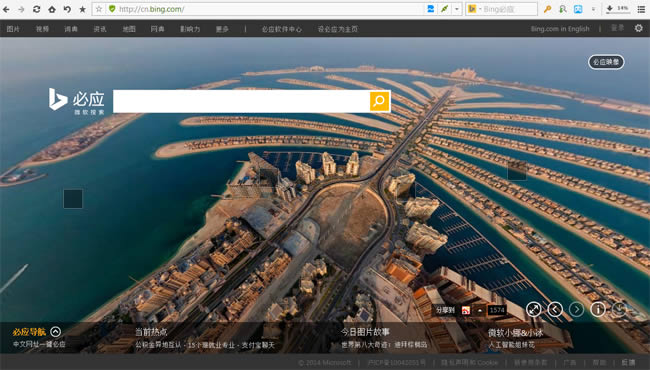
Task: Click the blue icon in the address bar
Action: 431,9
